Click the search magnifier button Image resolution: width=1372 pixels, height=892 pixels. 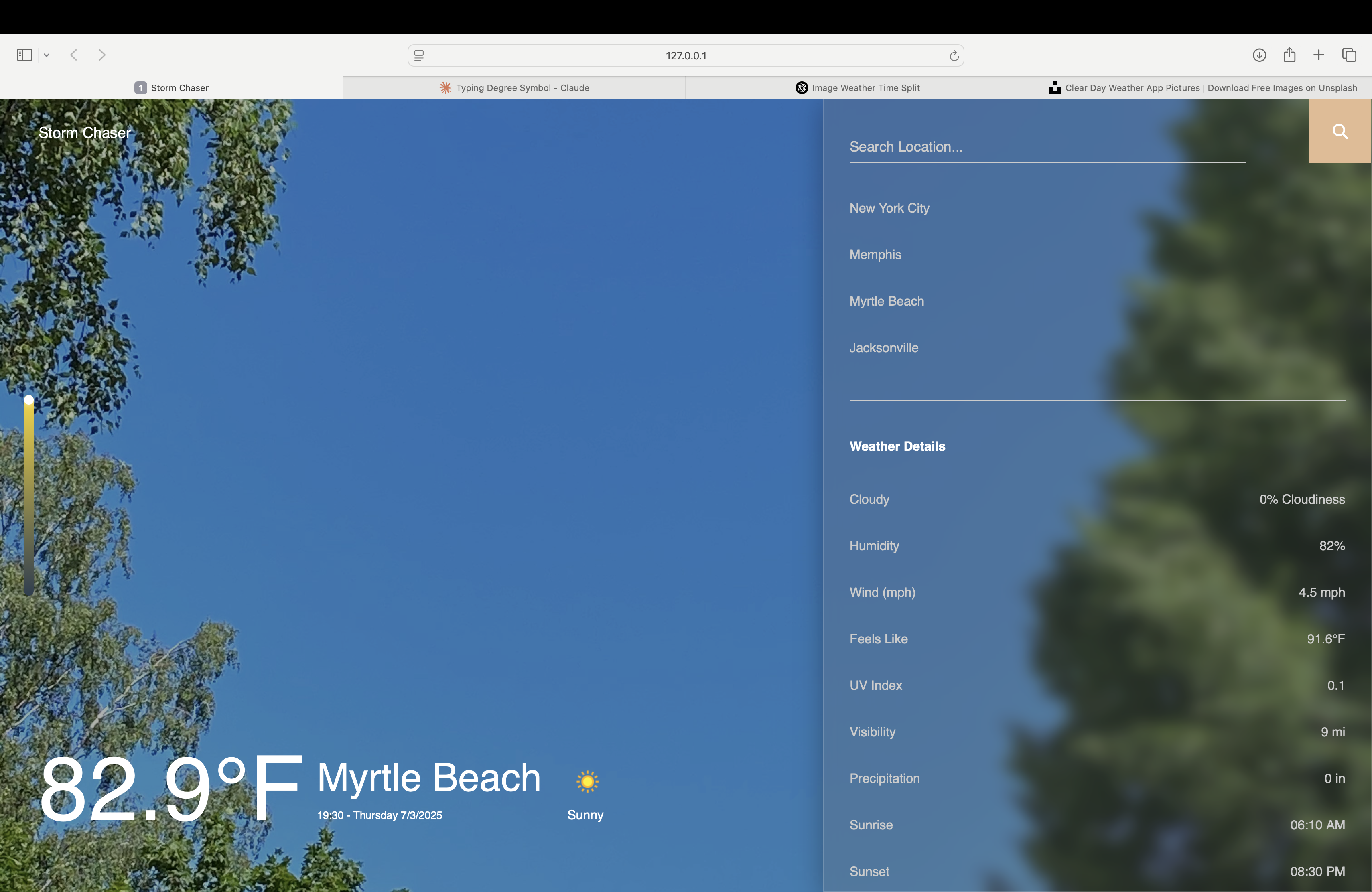point(1340,132)
